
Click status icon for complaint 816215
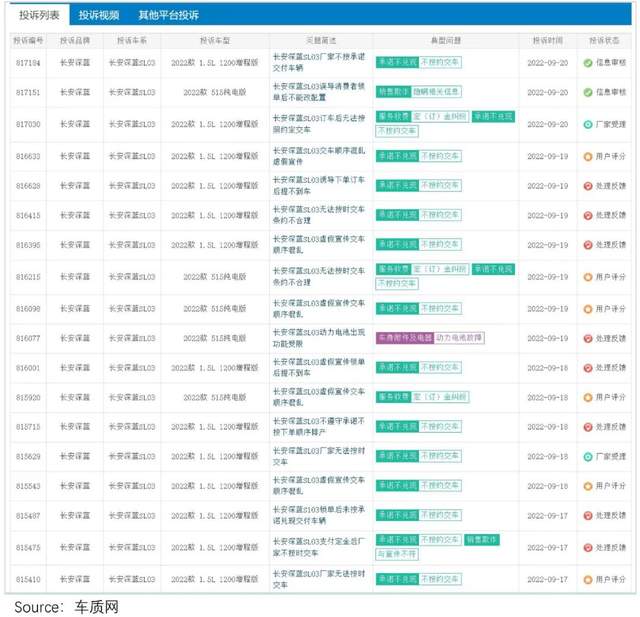588,277
